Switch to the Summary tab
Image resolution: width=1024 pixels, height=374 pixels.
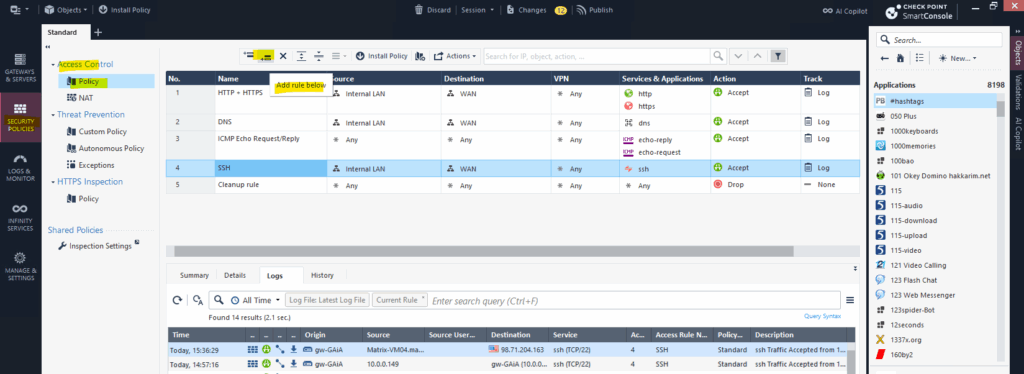click(x=194, y=275)
